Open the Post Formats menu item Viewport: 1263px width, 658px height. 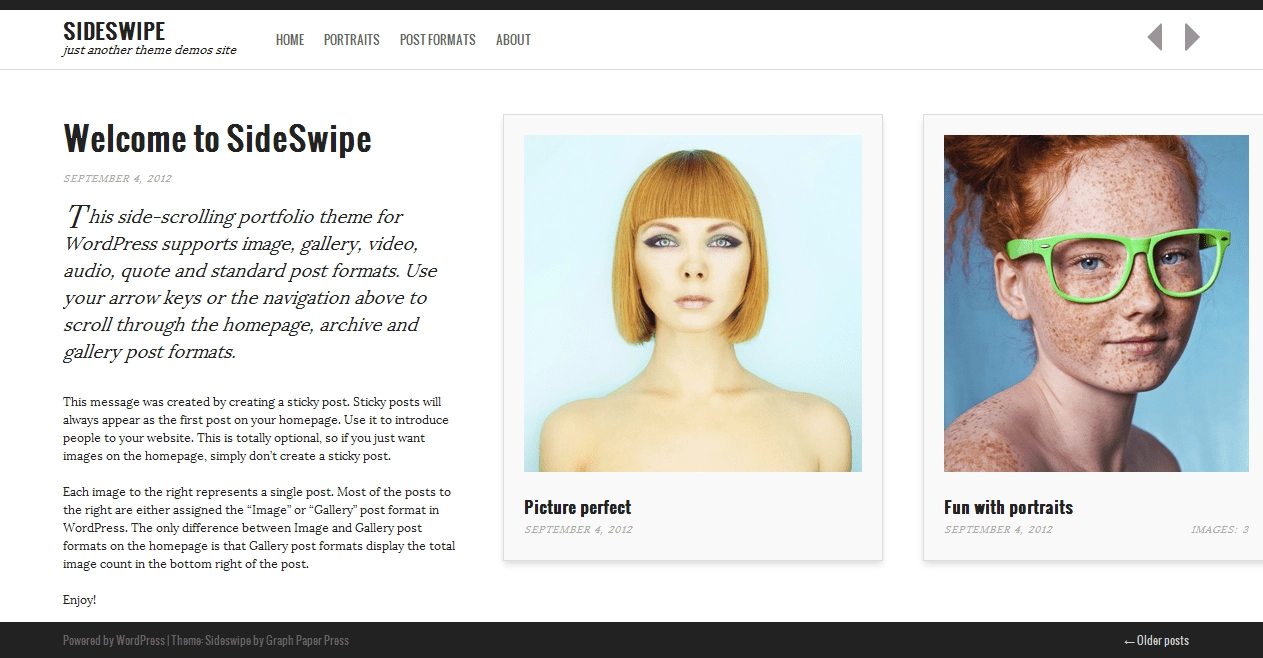coord(437,40)
